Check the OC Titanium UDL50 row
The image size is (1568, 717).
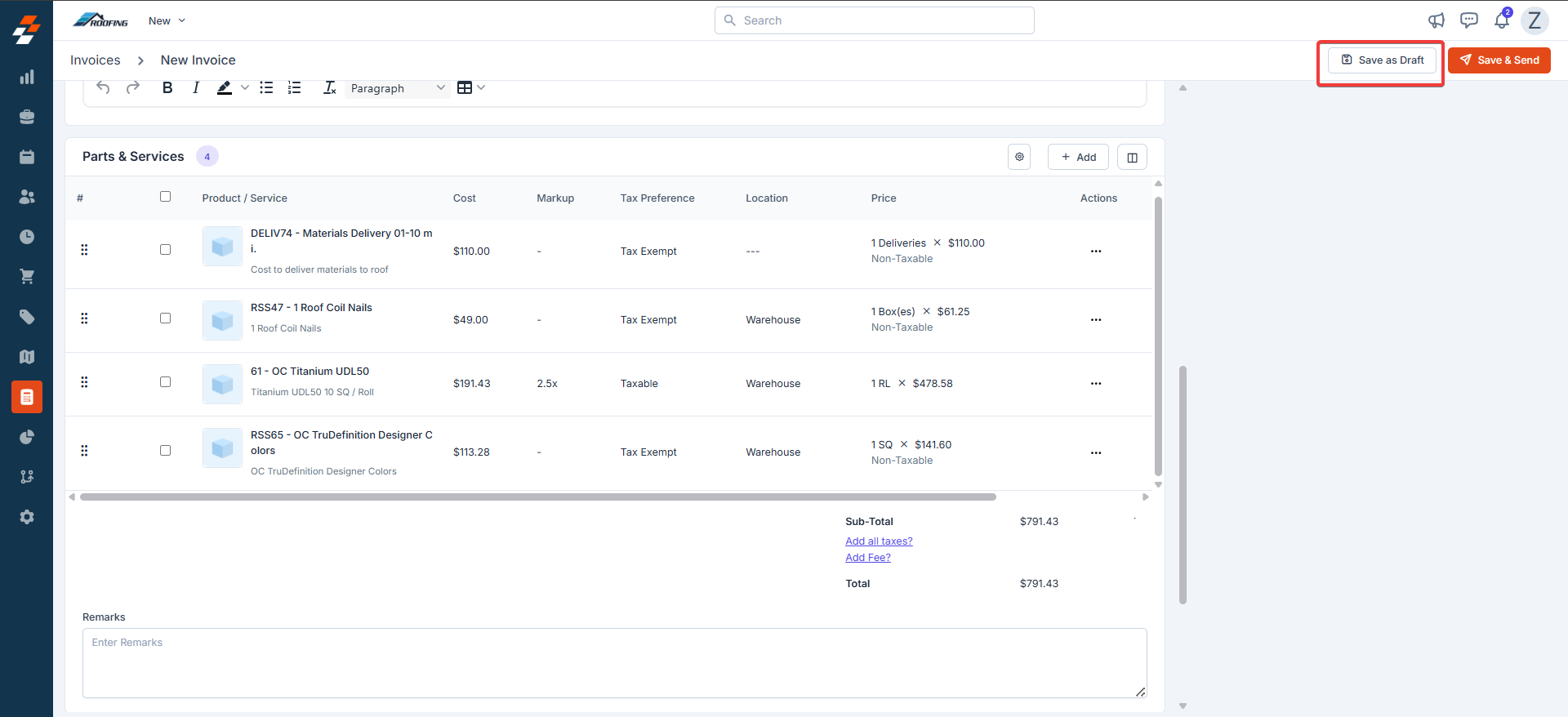coord(165,382)
